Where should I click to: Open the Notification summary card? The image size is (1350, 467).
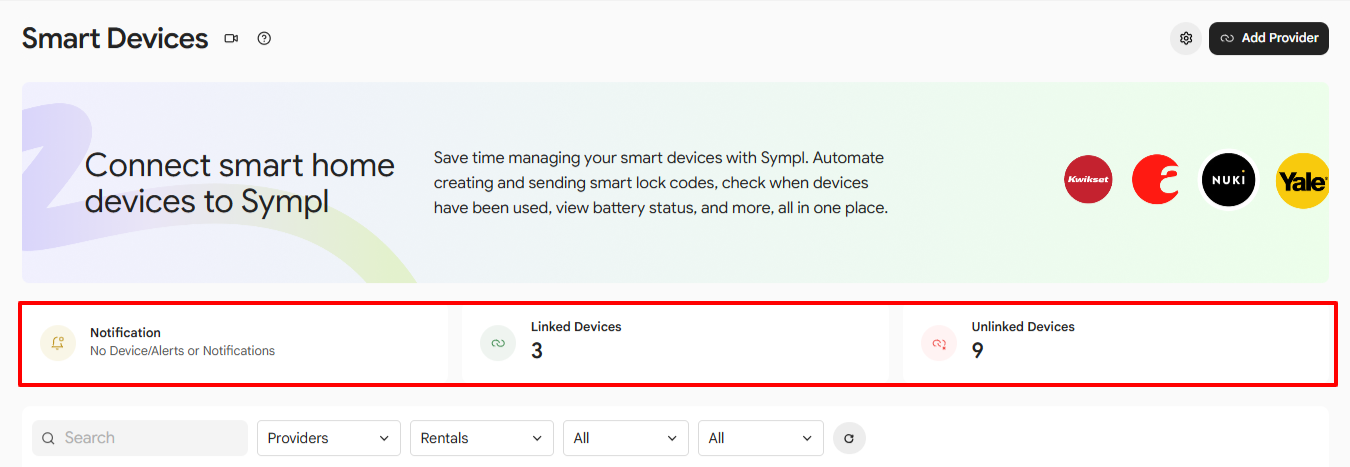[235, 343]
